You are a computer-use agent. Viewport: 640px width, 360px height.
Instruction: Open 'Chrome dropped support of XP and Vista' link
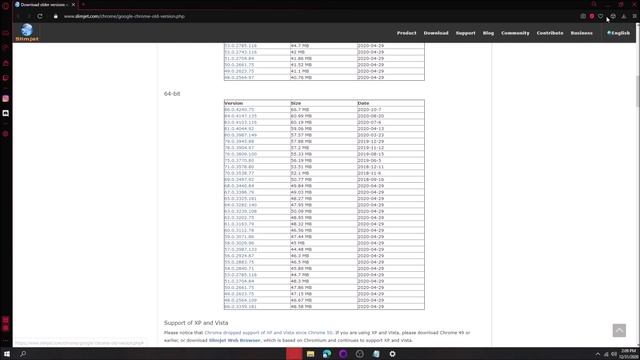pos(269,333)
